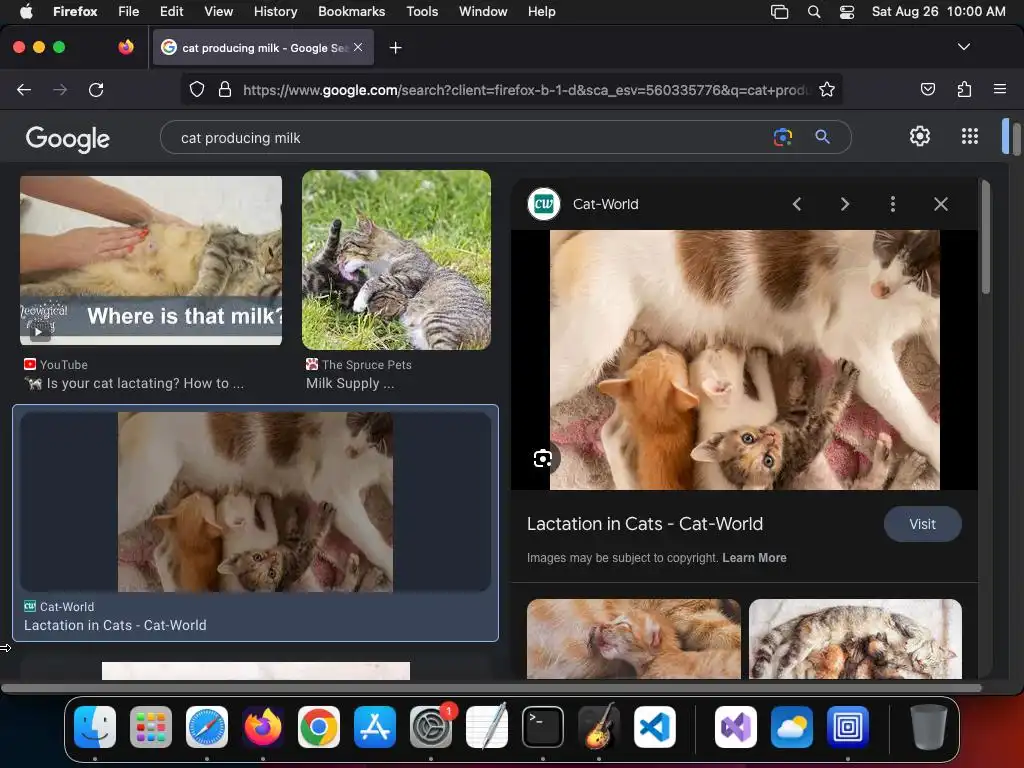Open Google quick settings gear
Screen dimensions: 1024x768
pyautogui.click(x=920, y=136)
